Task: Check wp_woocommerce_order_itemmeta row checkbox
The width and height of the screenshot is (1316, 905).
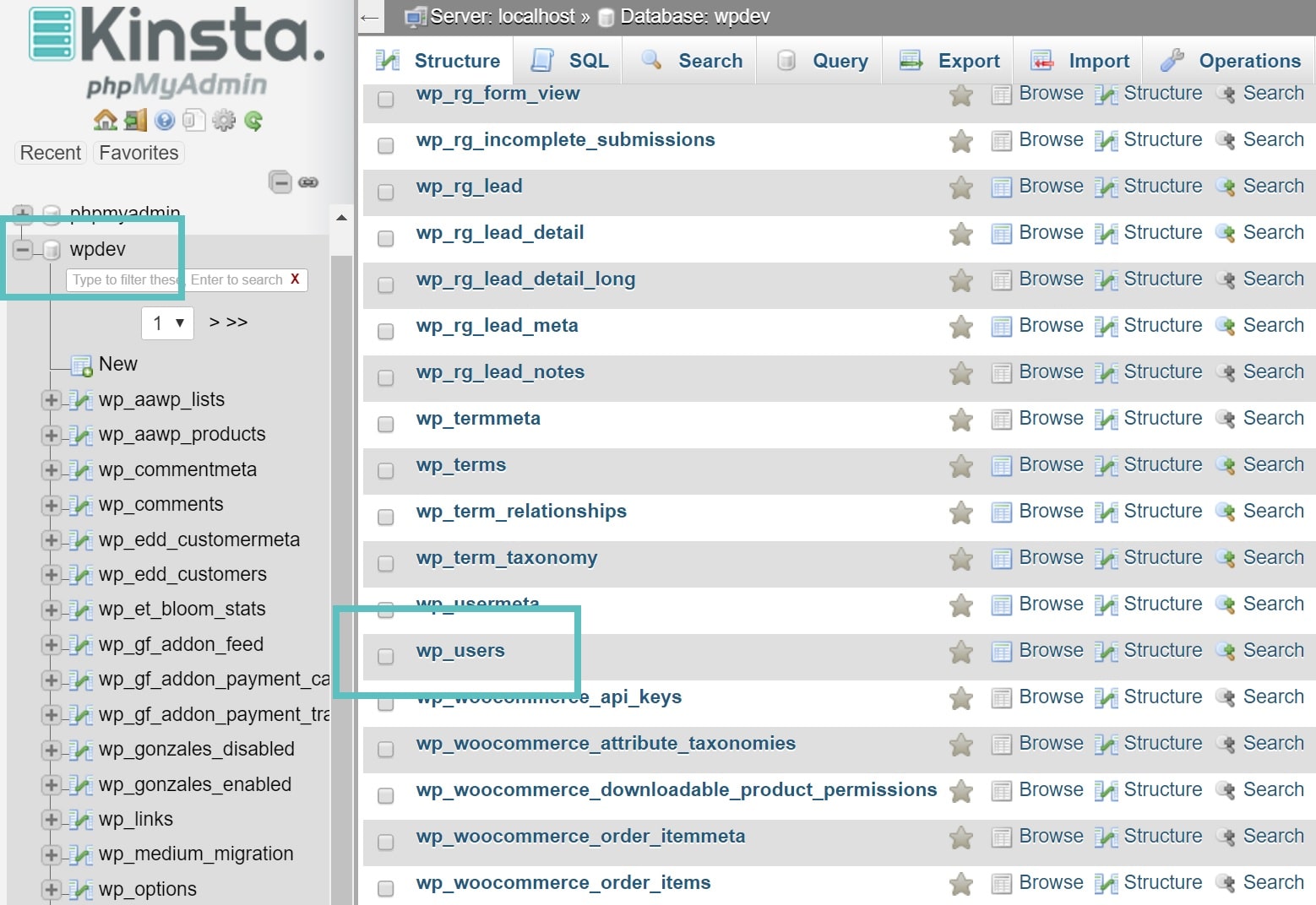Action: pyautogui.click(x=385, y=842)
